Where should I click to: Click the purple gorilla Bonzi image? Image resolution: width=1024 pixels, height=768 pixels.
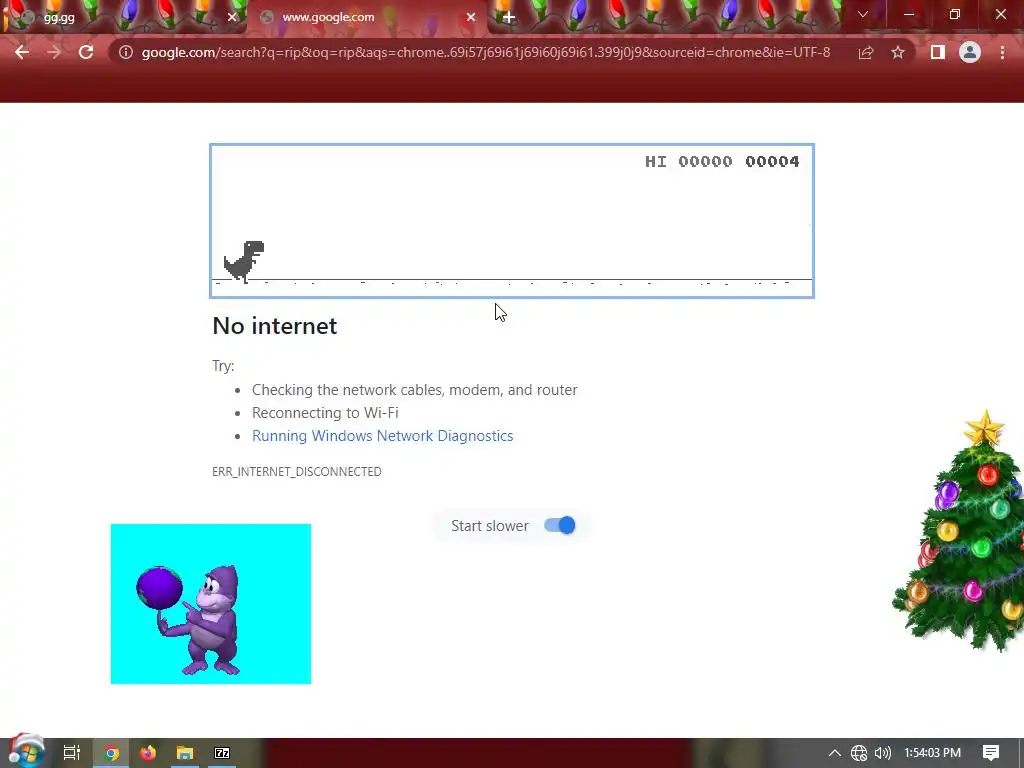click(x=211, y=604)
